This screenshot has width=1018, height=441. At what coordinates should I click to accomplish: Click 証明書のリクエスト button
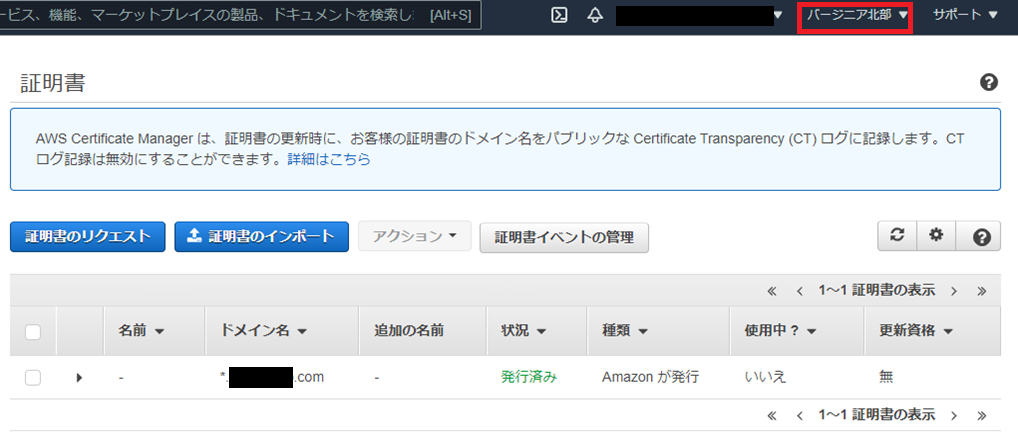[x=88, y=237]
